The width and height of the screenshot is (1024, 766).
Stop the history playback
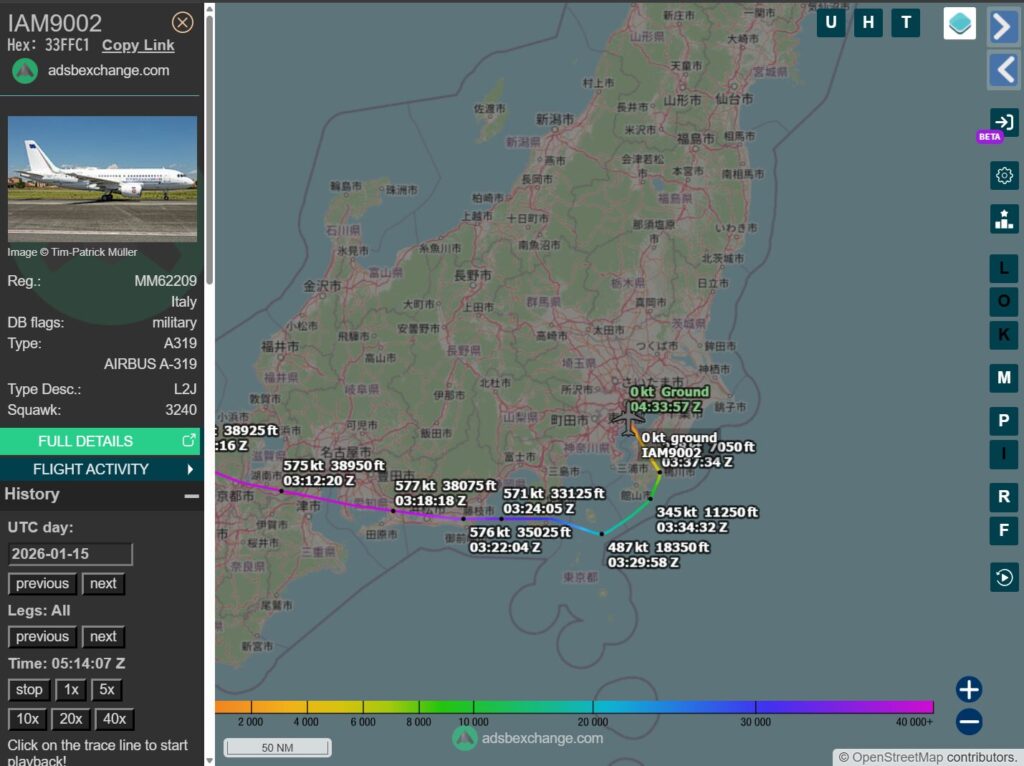pos(29,690)
